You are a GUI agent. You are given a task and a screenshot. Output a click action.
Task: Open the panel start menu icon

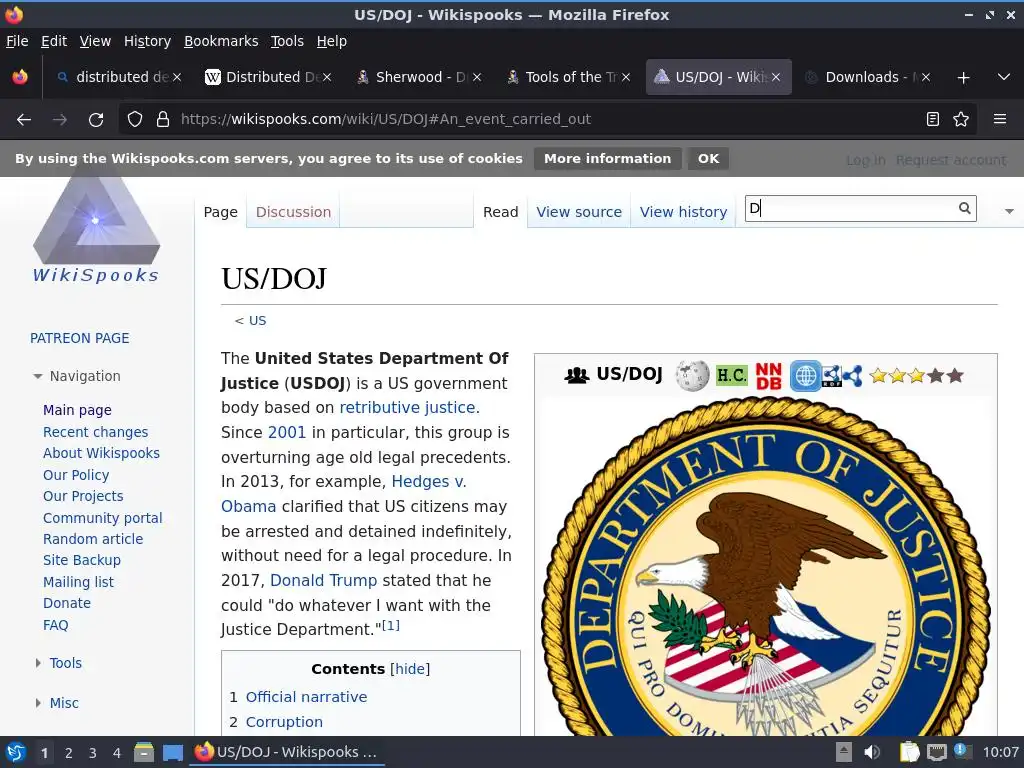click(16, 752)
